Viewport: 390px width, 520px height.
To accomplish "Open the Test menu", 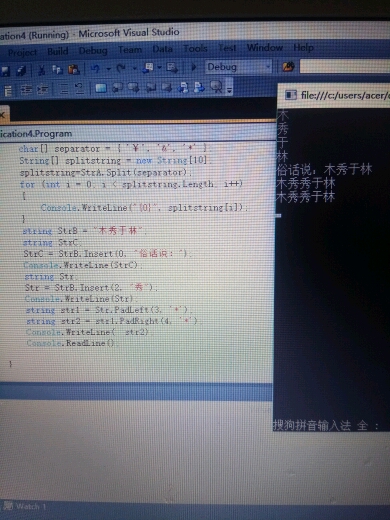I will tap(227, 48).
